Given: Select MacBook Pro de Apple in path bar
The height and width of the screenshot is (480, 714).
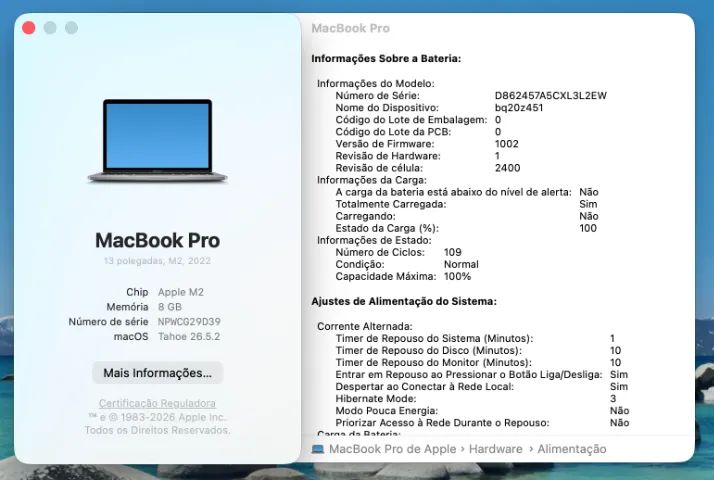Looking at the screenshot, I should click(393, 449).
